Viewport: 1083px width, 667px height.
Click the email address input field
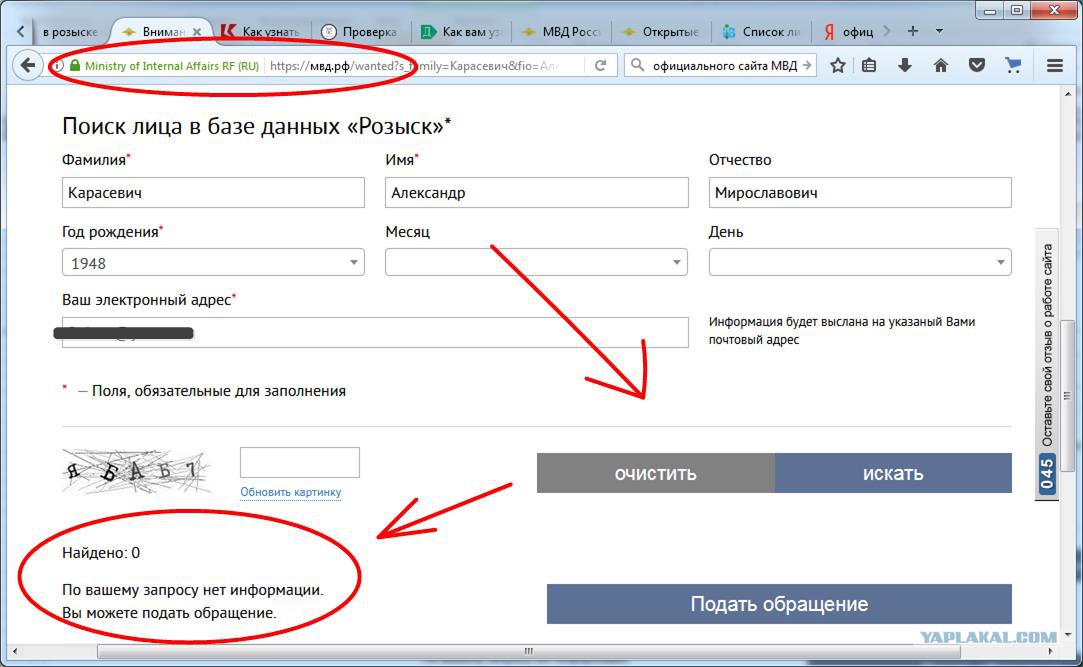[375, 332]
